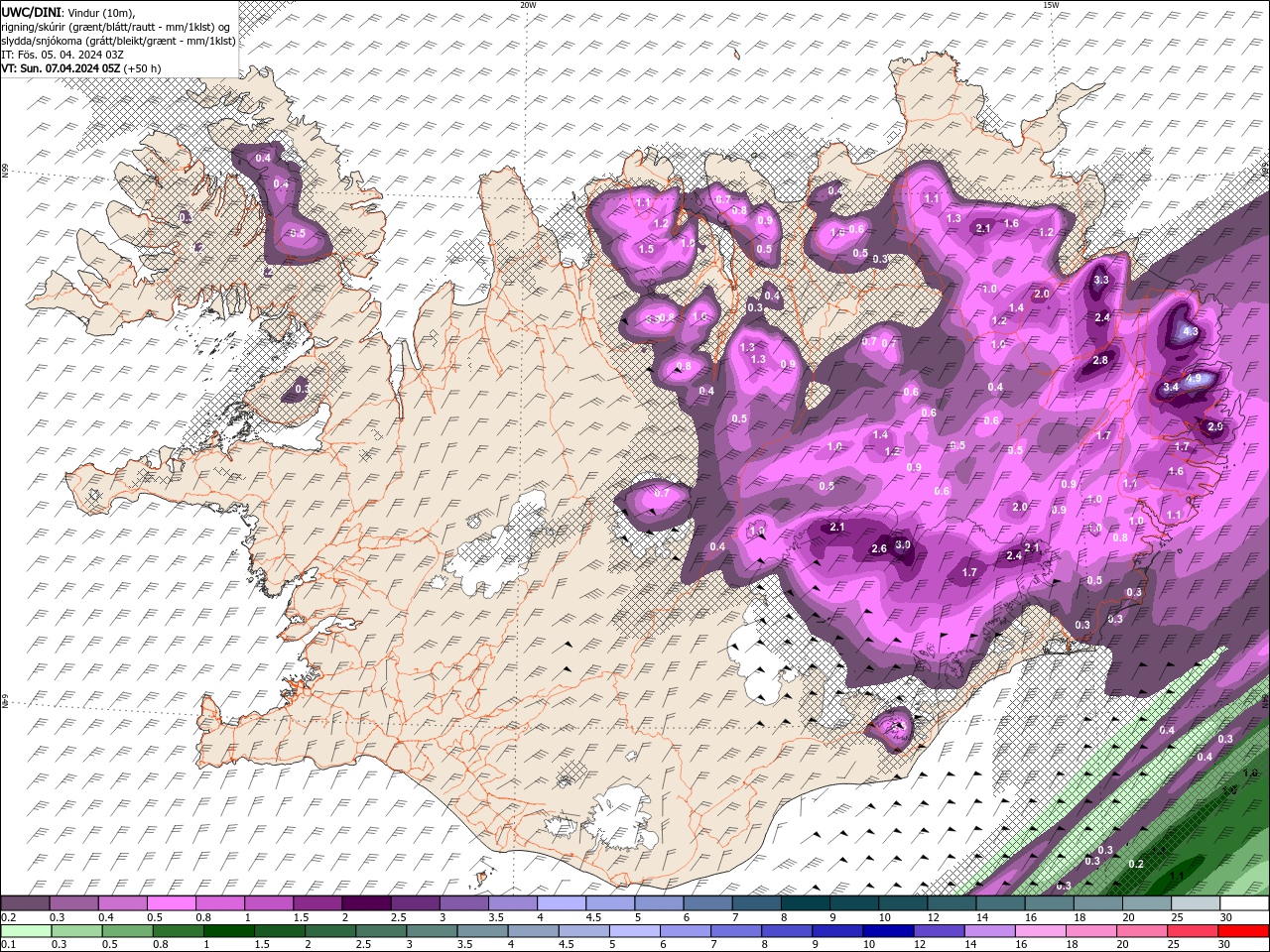
Task: Click the 2.6 snowfall value on the map
Action: (878, 549)
